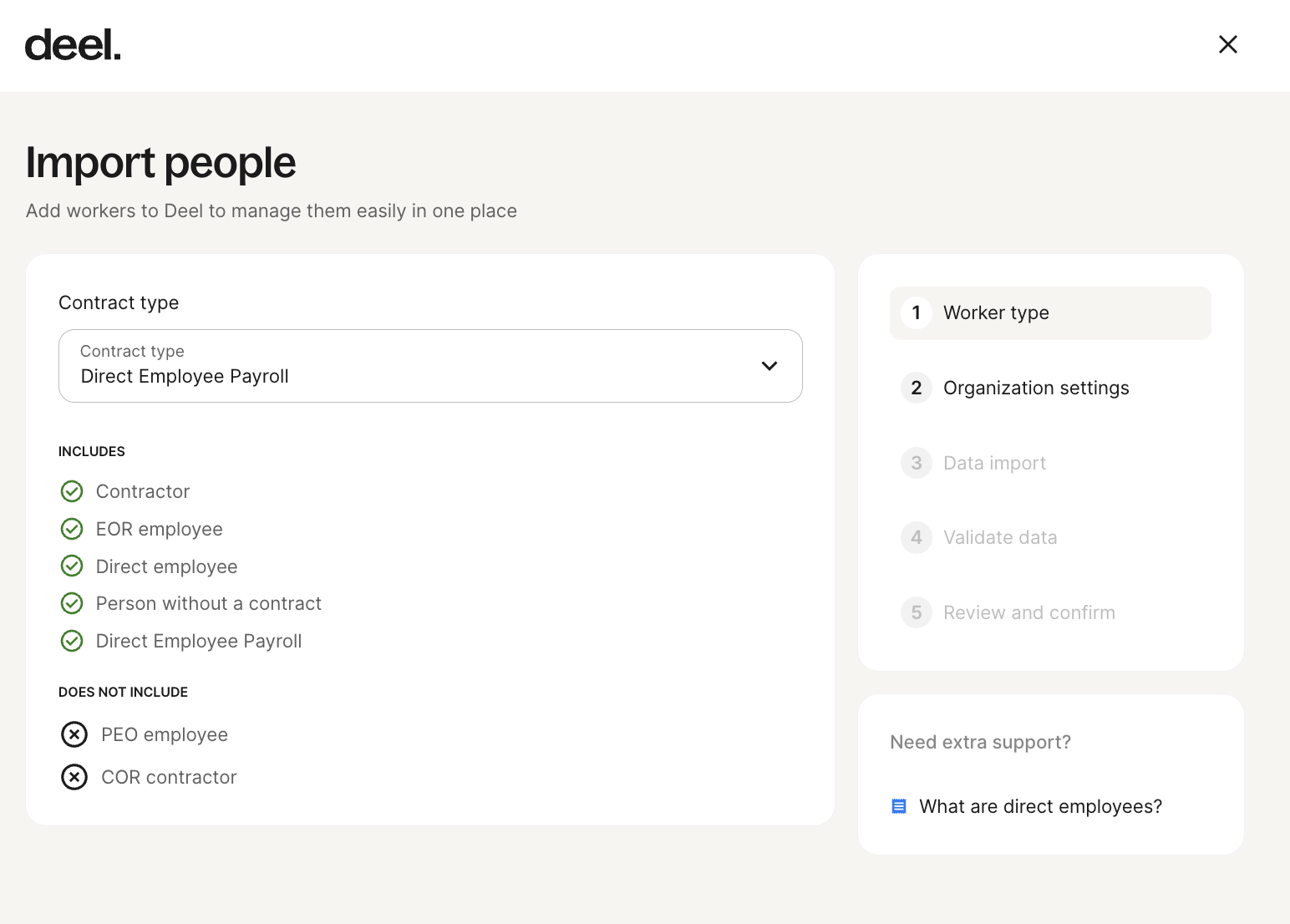1290x924 pixels.
Task: Click the document icon beside direct employees link
Action: 899,806
